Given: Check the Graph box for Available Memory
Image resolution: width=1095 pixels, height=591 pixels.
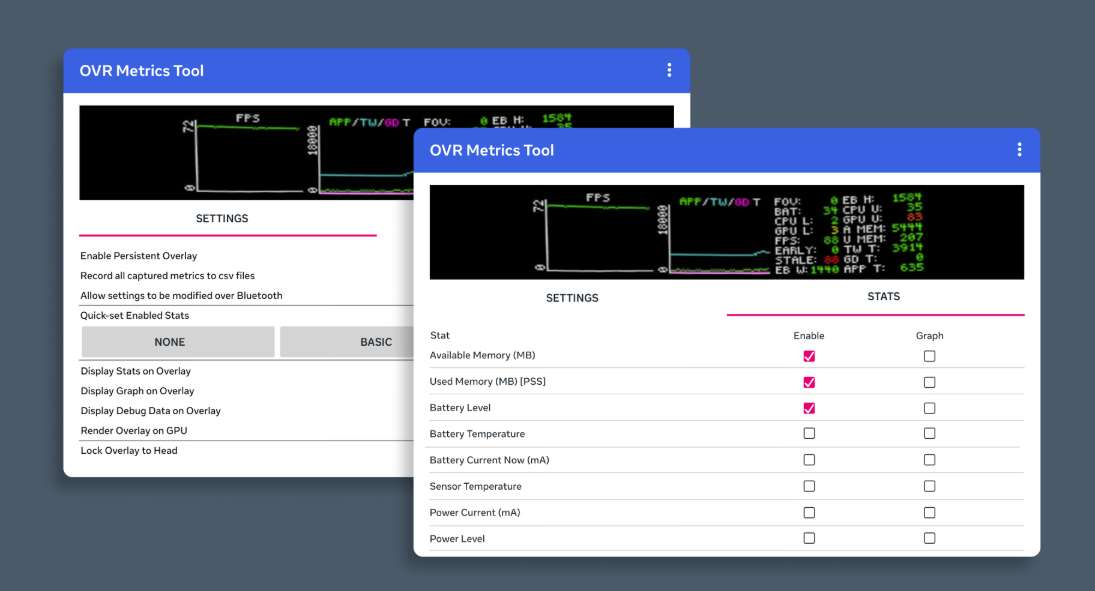Looking at the screenshot, I should tap(929, 356).
